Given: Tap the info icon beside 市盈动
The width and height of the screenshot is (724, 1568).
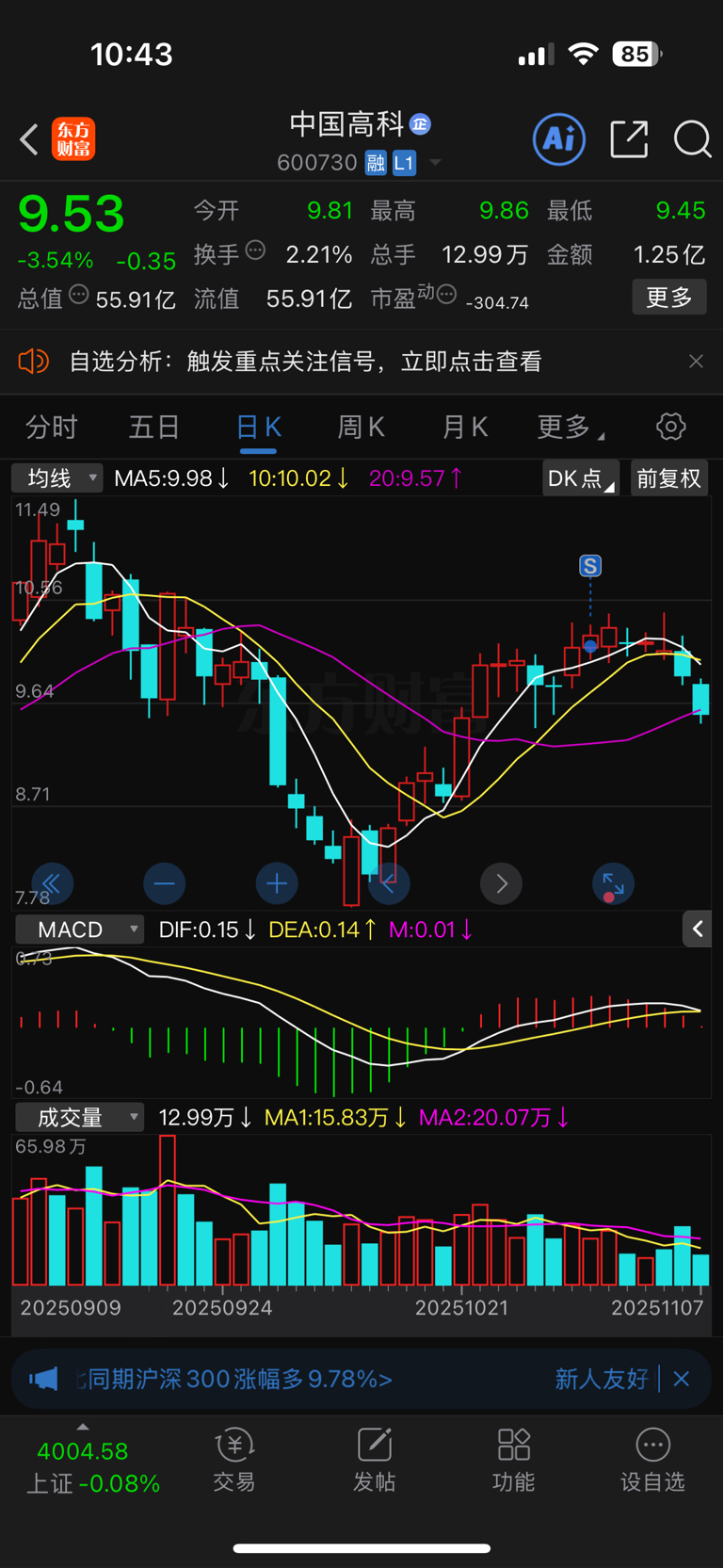Looking at the screenshot, I should point(446,295).
